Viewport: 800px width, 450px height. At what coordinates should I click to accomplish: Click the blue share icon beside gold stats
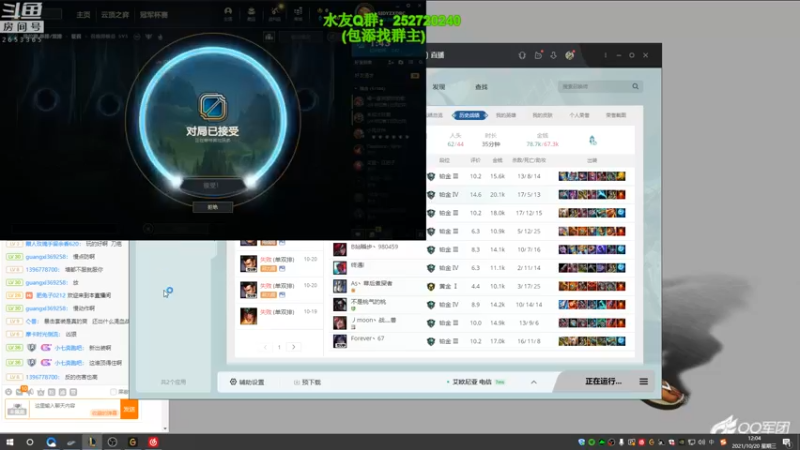click(x=592, y=140)
